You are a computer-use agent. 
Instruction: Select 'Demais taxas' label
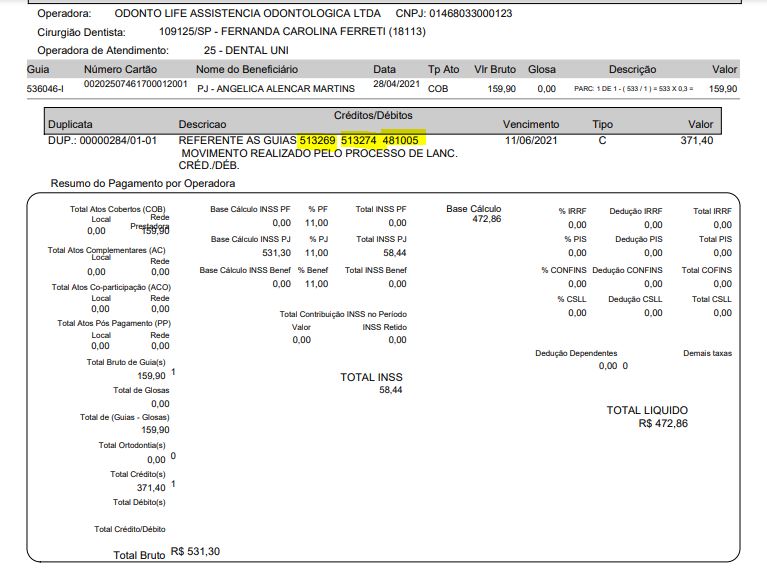(x=707, y=353)
